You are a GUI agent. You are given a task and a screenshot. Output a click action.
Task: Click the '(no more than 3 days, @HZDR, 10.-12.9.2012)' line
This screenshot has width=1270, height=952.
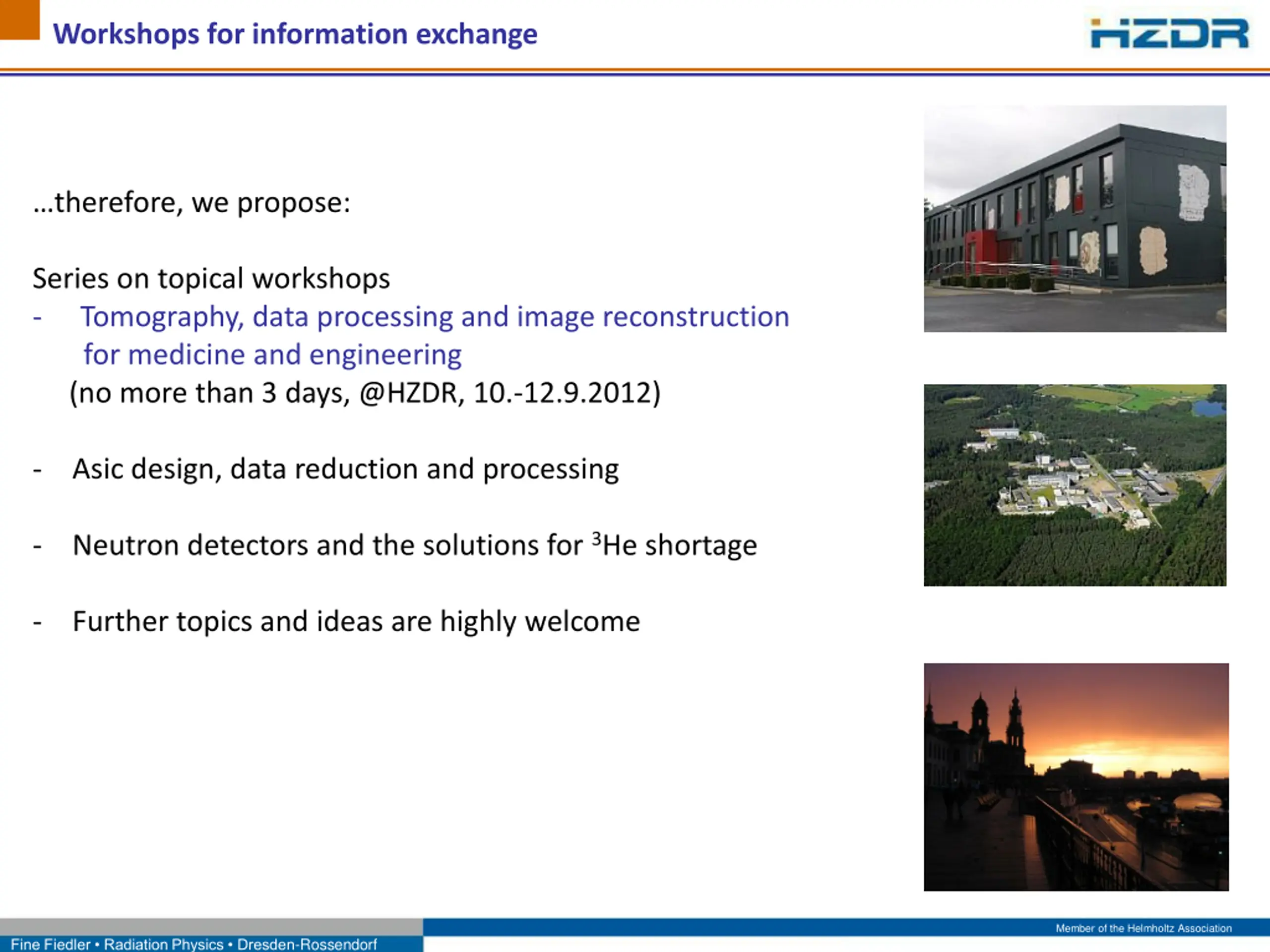(x=365, y=394)
